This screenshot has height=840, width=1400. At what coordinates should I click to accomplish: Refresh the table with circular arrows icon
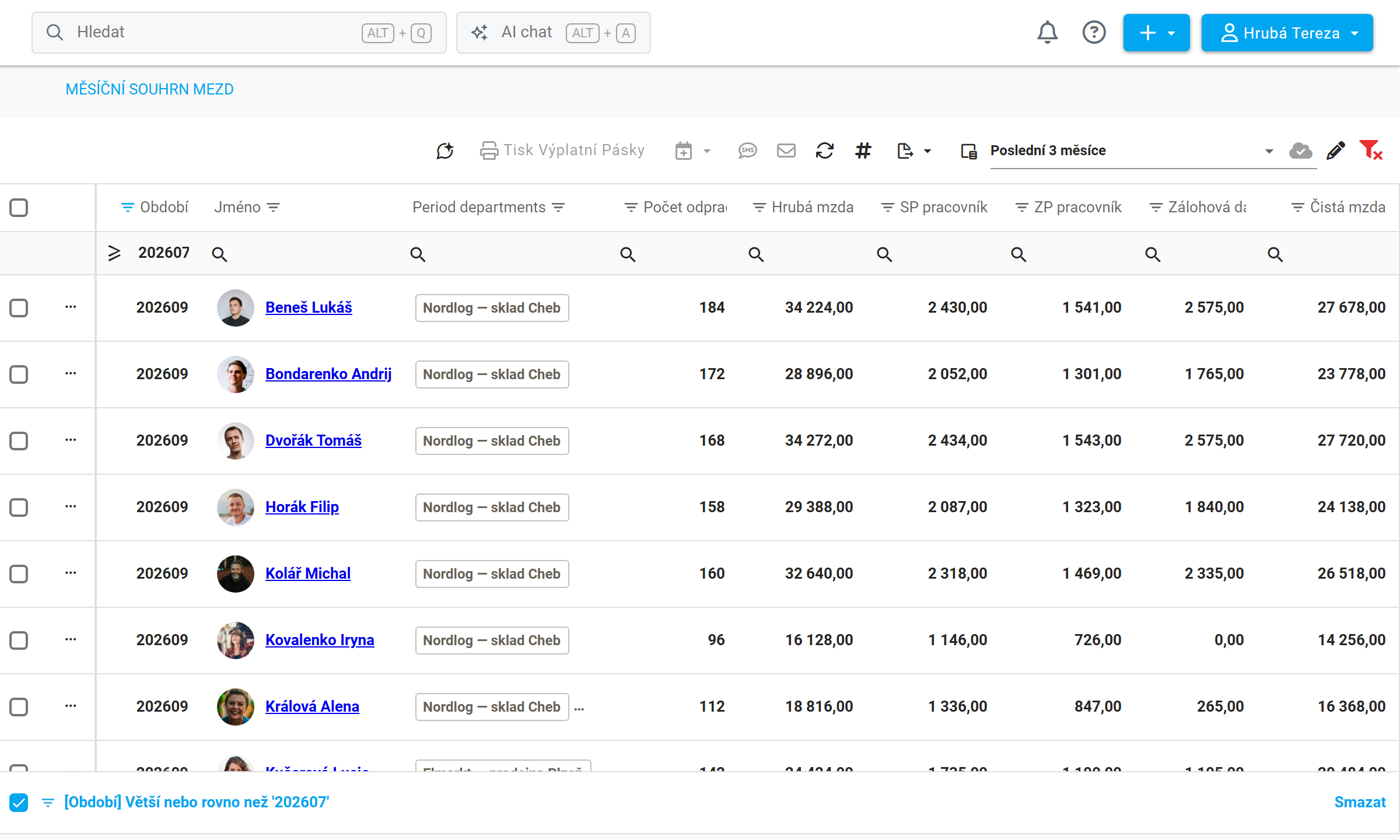[x=824, y=150]
